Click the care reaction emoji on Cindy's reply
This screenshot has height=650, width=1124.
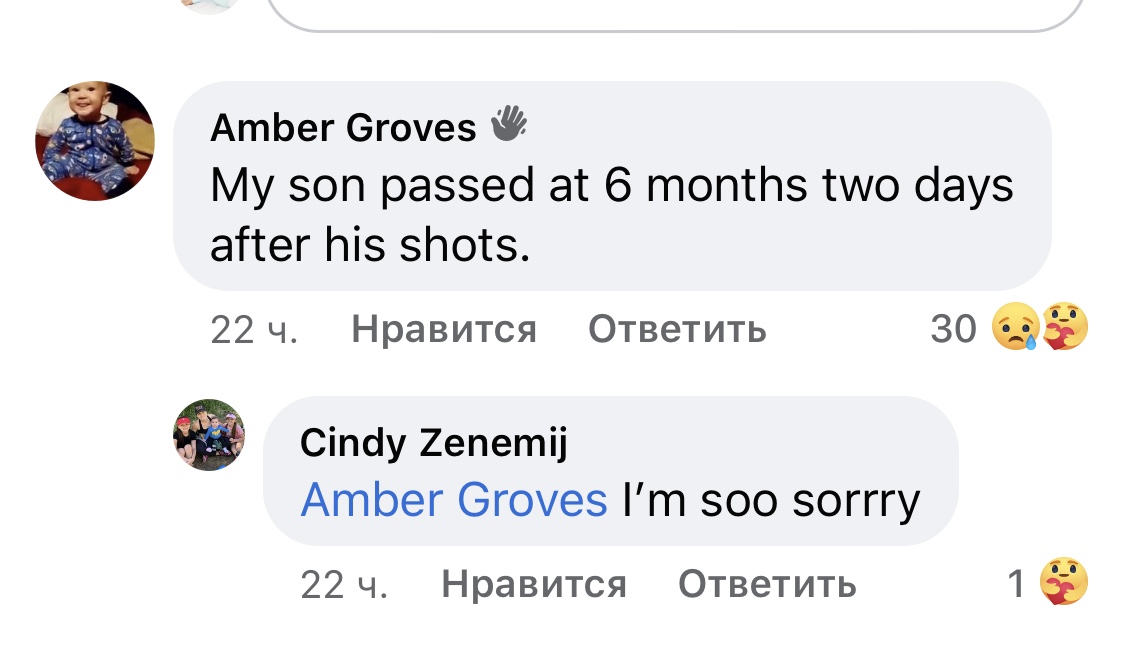coord(1062,582)
